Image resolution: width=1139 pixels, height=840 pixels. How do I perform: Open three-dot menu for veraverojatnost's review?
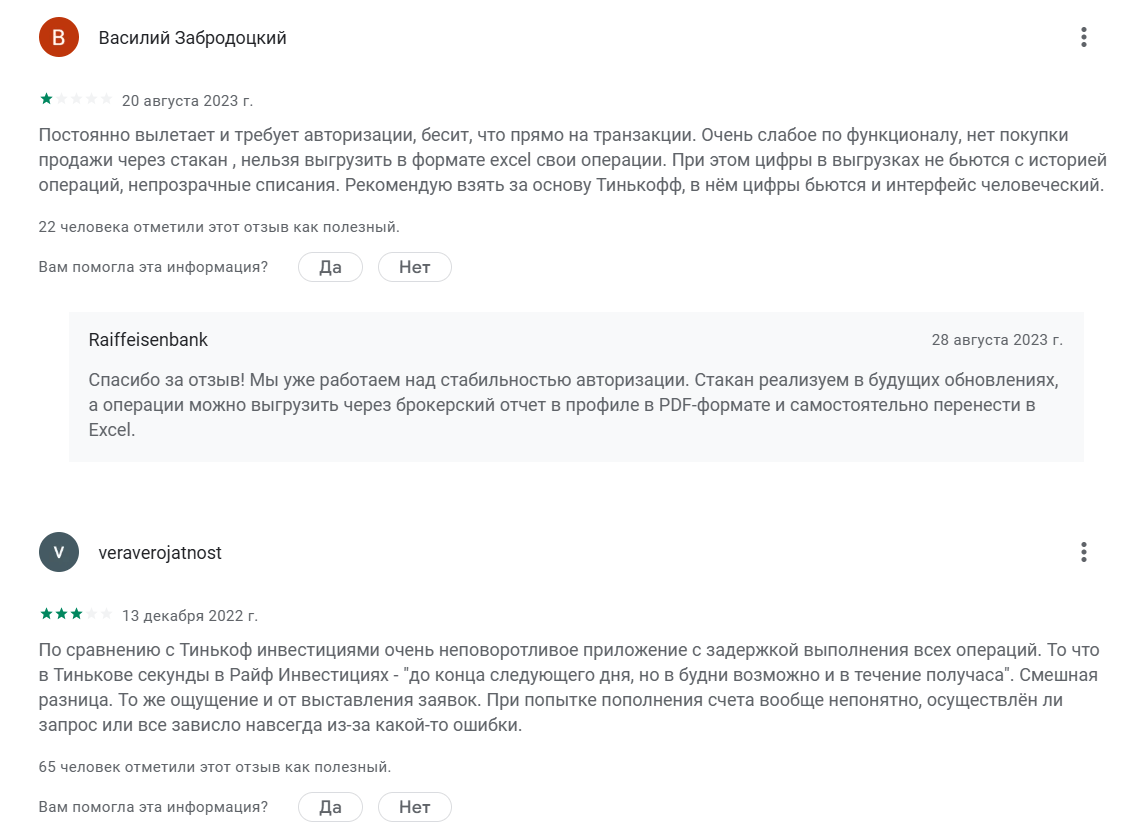pyautogui.click(x=1083, y=552)
